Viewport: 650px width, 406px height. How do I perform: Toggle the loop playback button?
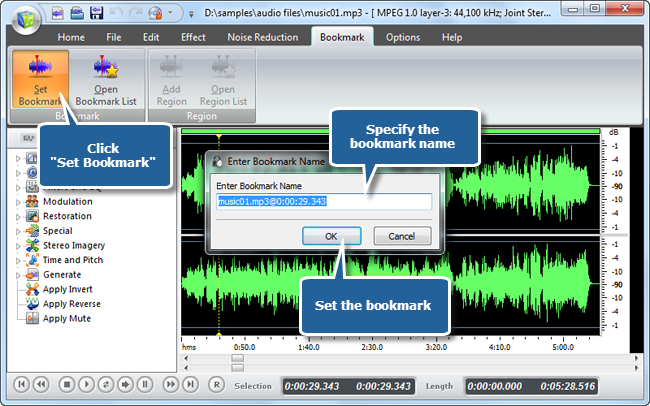[x=106, y=384]
